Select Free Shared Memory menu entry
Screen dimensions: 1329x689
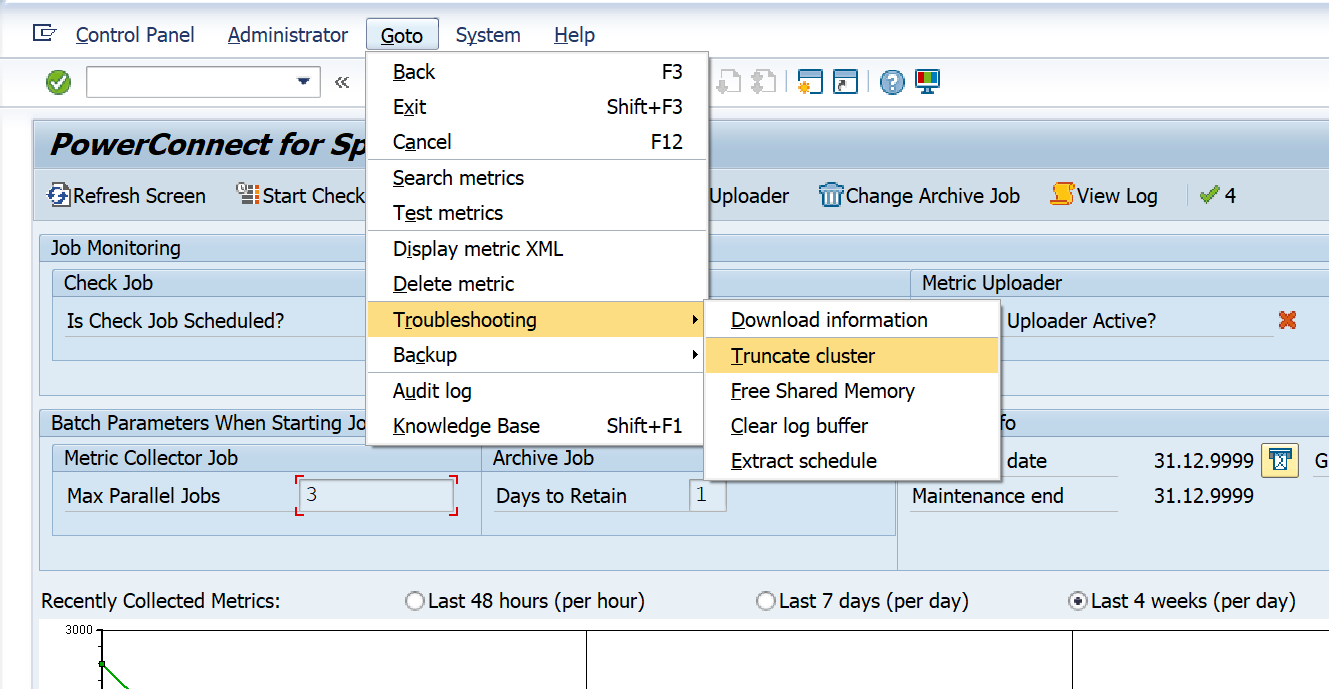pyautogui.click(x=822, y=391)
